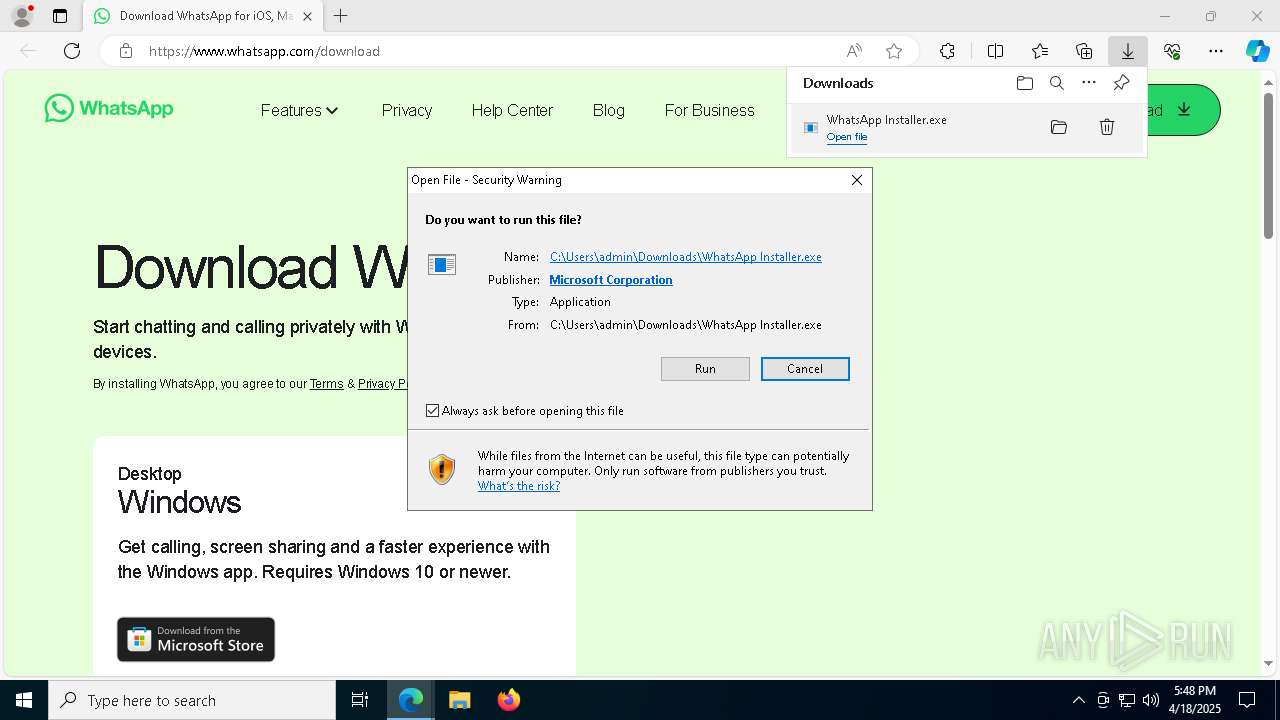Screen dimensions: 1280x720
Task: Activate Read aloud icon in address bar
Action: click(854, 51)
